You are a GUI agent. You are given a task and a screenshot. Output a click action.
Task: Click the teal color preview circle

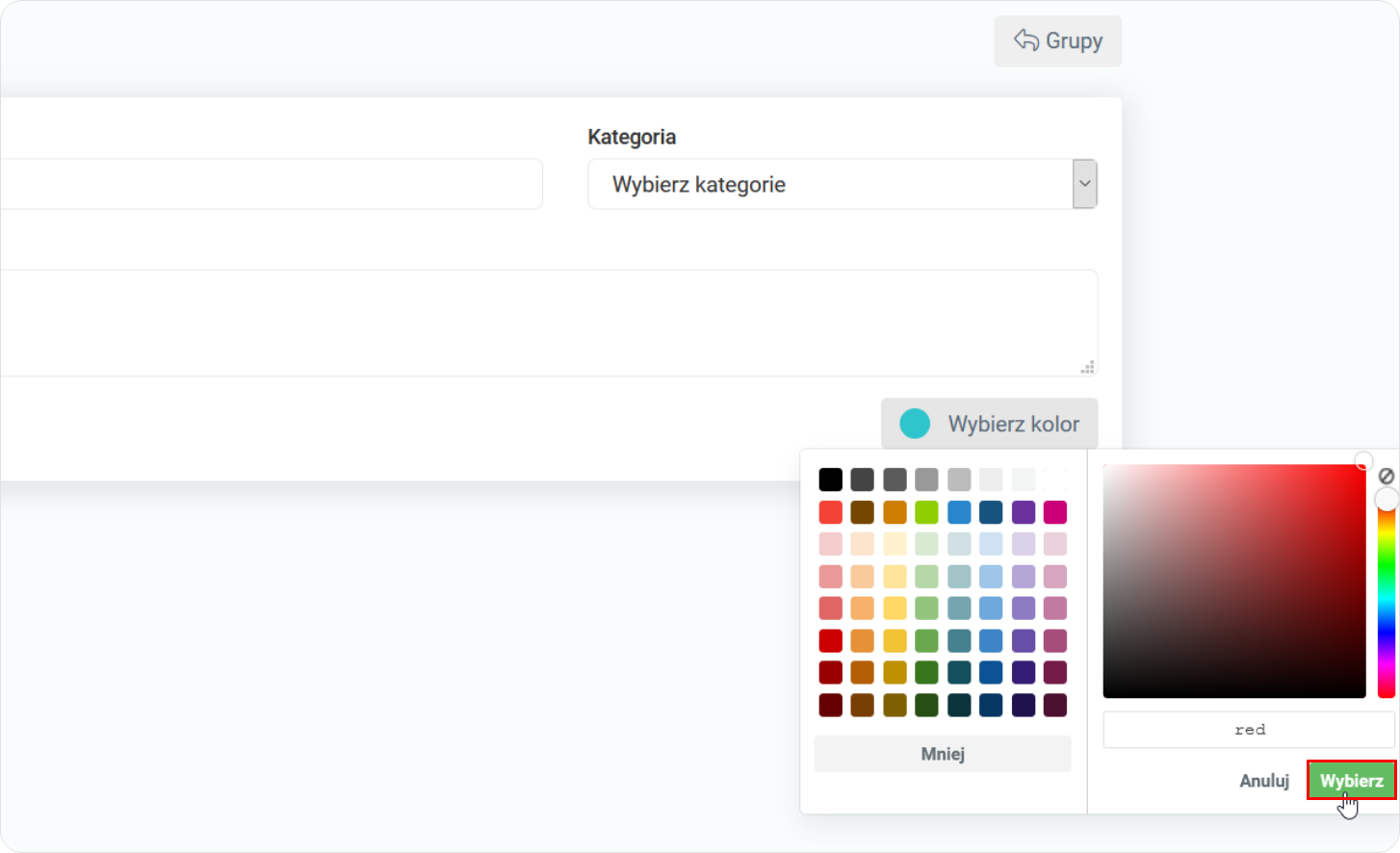coord(915,424)
